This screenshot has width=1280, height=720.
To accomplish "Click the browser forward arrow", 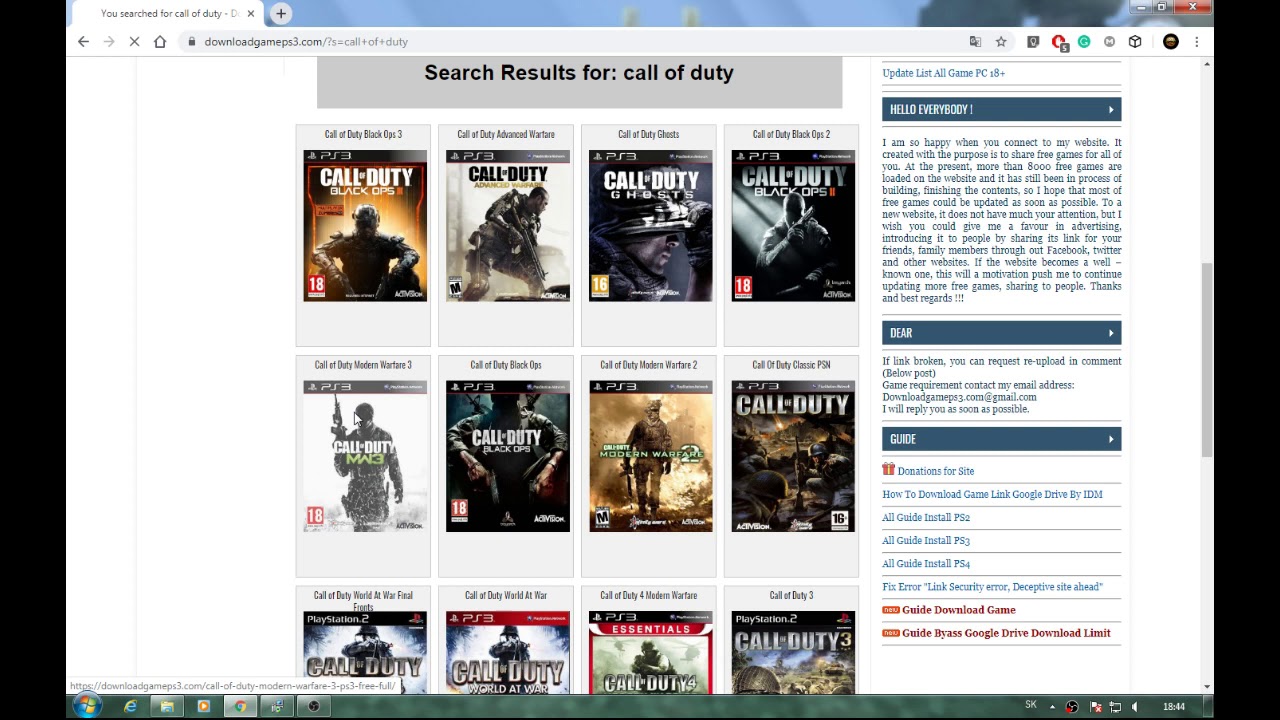I will click(x=109, y=42).
